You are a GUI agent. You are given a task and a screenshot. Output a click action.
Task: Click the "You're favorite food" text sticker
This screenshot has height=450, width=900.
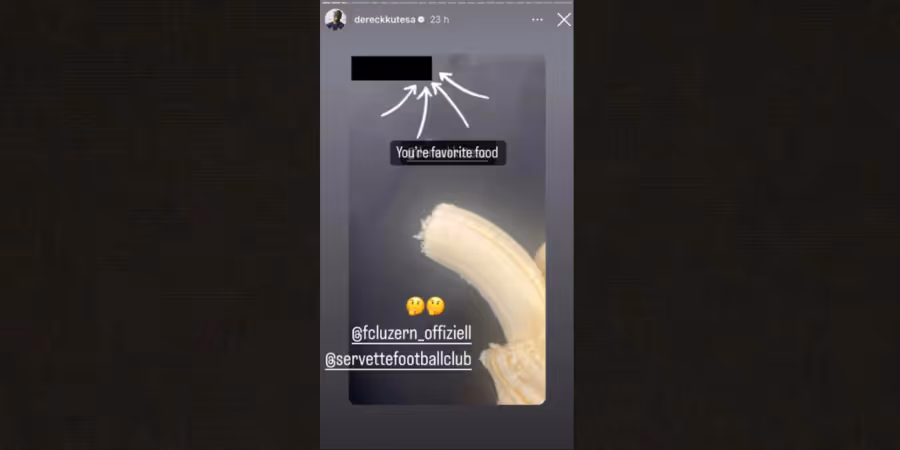click(x=448, y=153)
